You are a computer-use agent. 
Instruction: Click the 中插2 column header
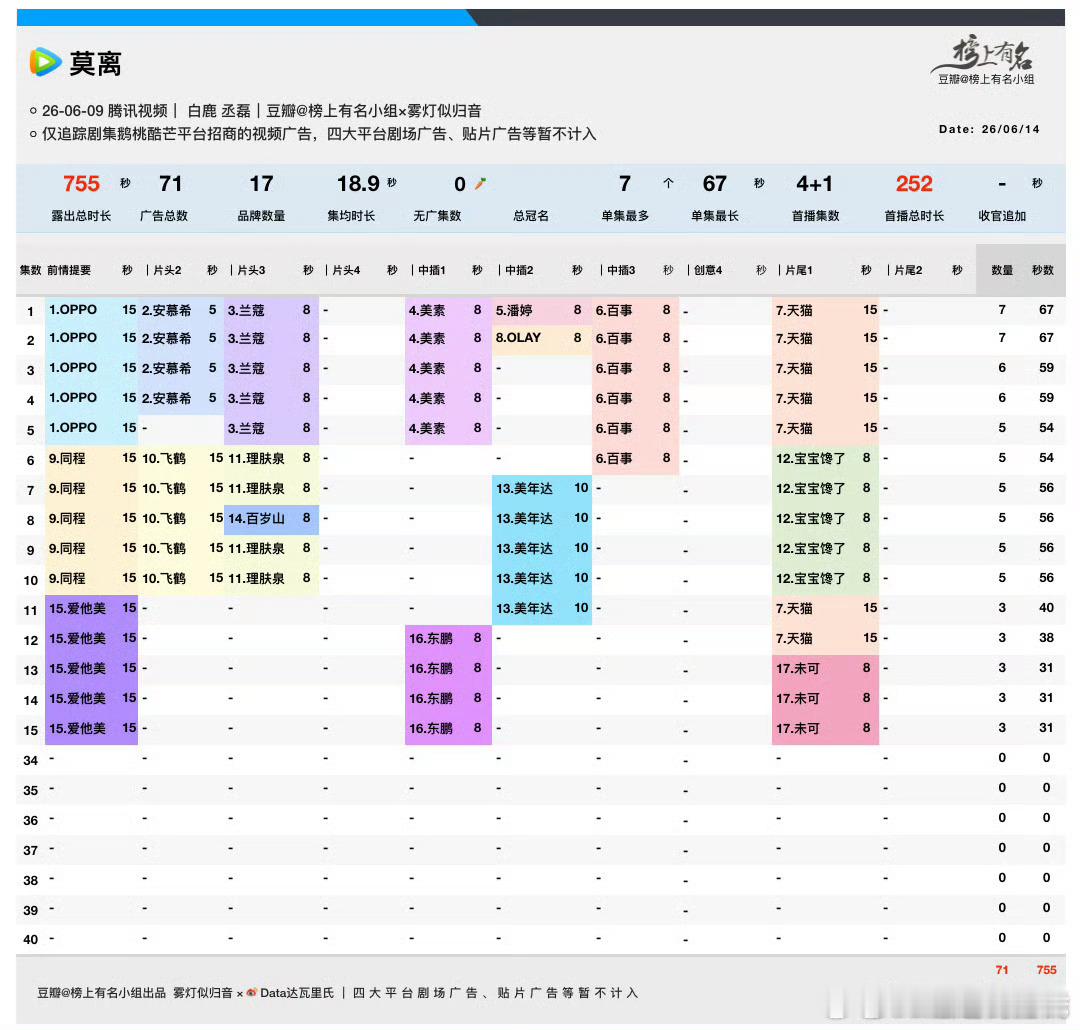pos(519,270)
